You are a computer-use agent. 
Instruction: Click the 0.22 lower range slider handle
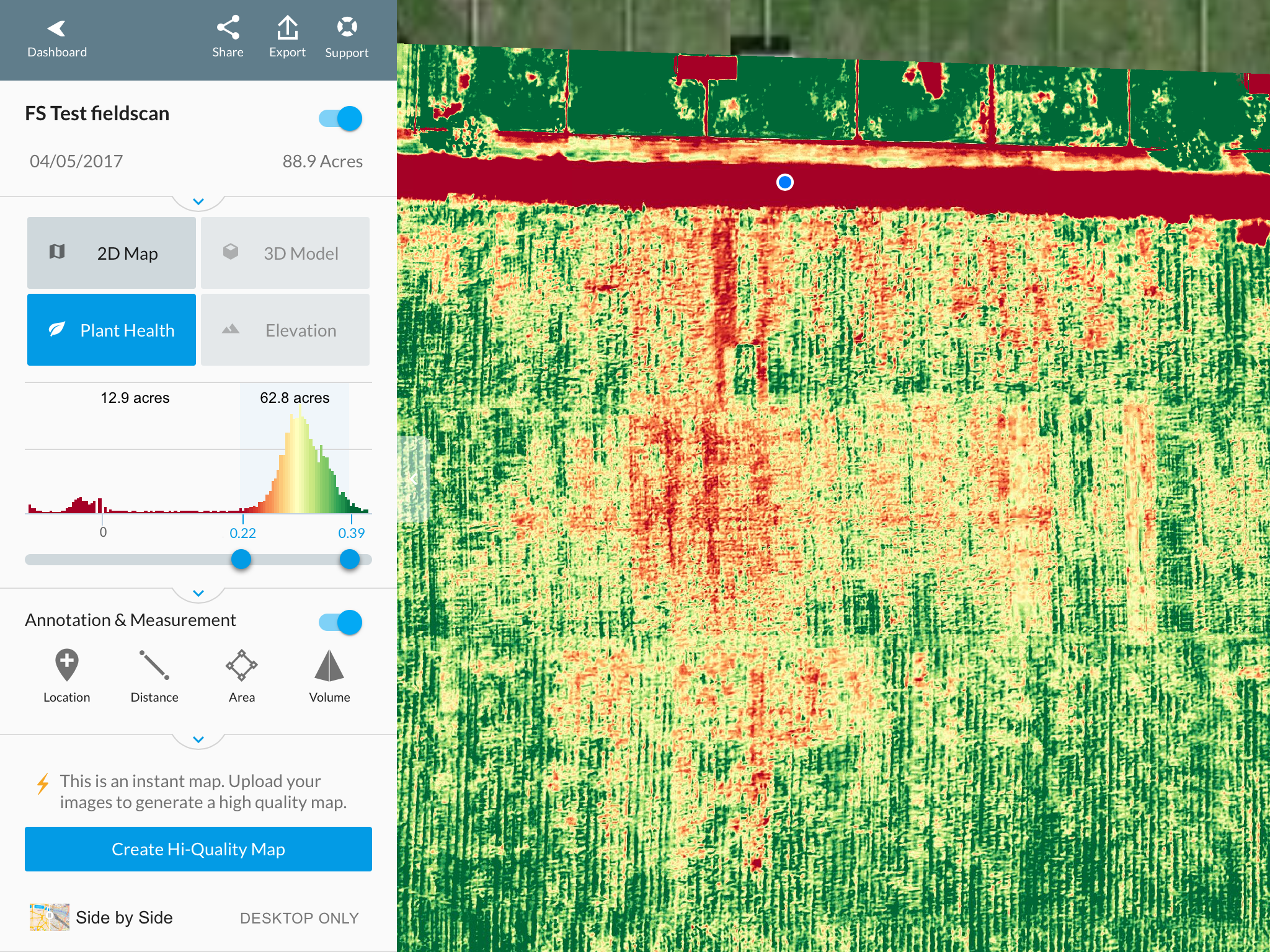tap(241, 560)
